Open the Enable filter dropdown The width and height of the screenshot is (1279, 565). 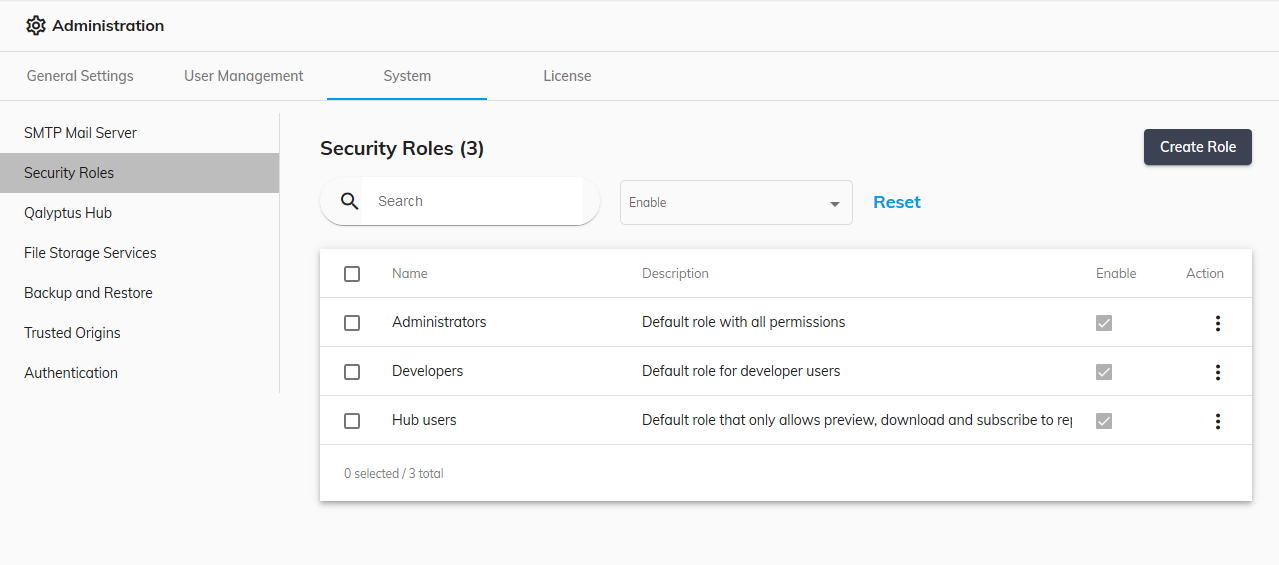[736, 202]
